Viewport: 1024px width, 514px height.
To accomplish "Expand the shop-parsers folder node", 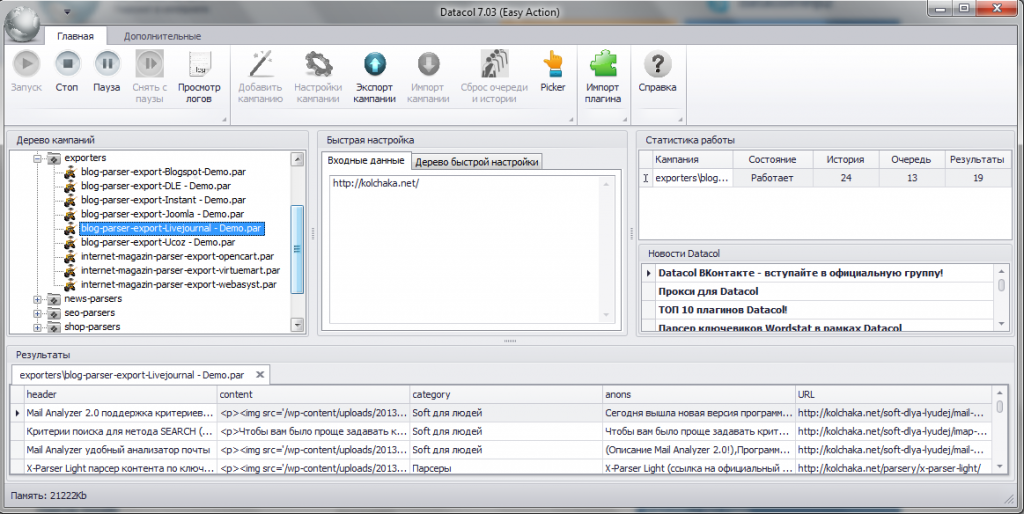I will coord(38,326).
